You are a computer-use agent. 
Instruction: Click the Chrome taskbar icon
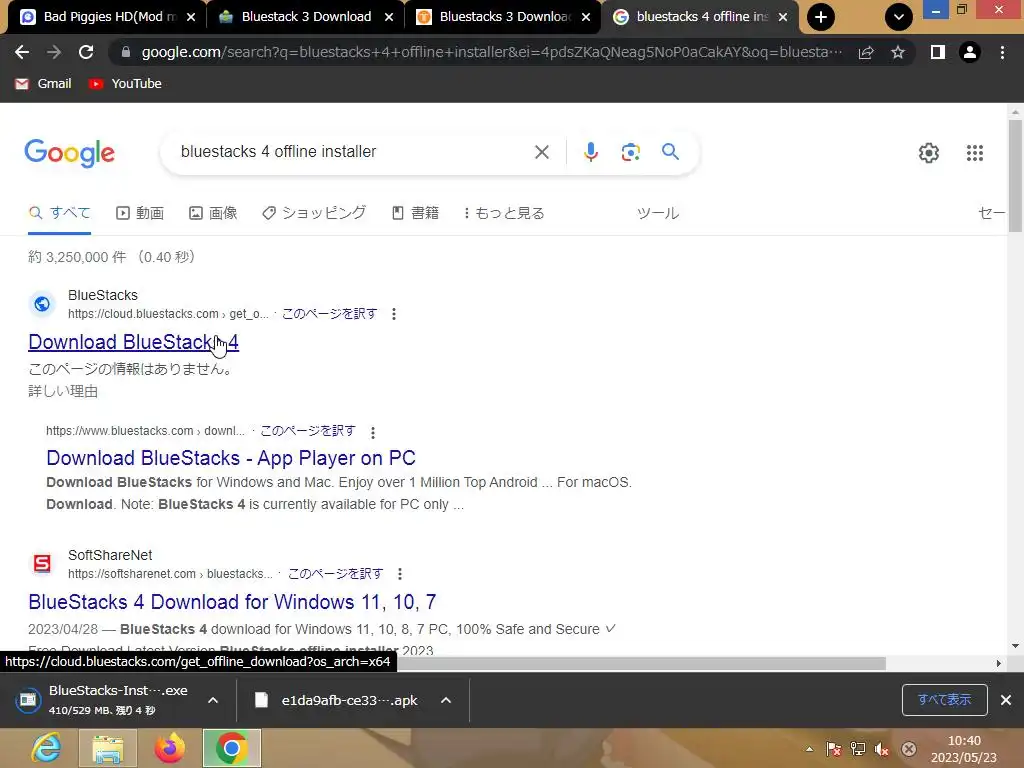[231, 748]
